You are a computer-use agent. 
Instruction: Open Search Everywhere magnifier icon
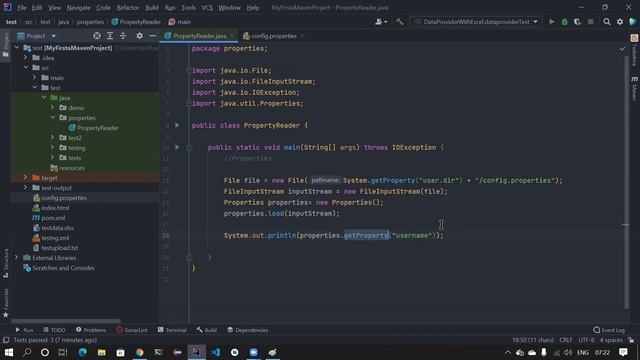point(607,22)
